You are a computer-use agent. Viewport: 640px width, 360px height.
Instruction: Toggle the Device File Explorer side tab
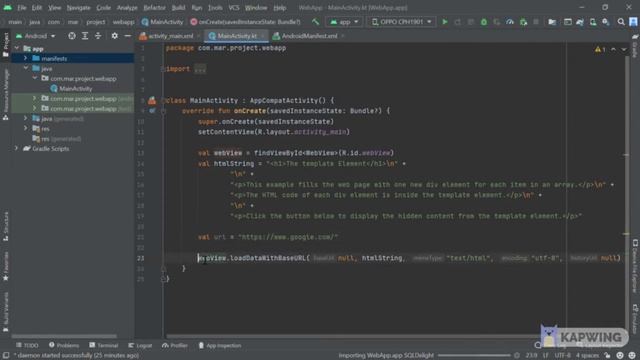coord(635,266)
